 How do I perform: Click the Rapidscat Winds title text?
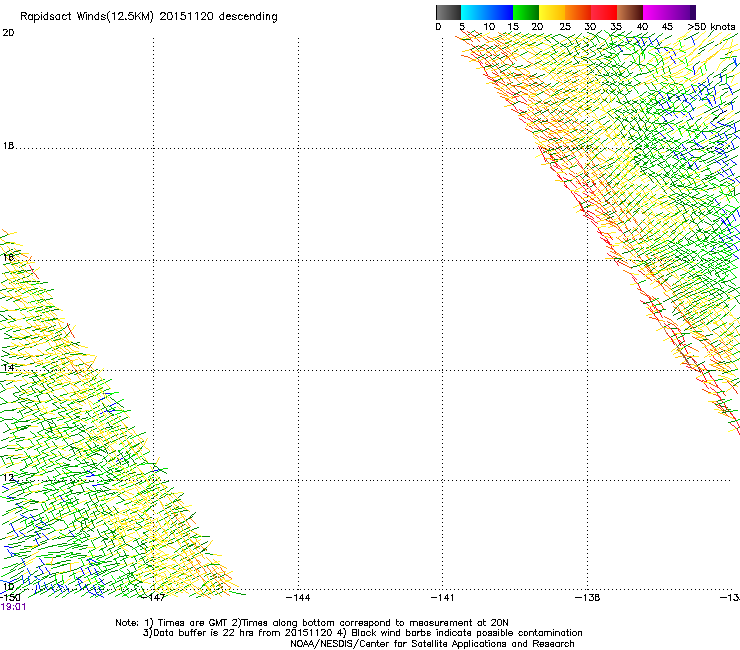pyautogui.click(x=149, y=17)
